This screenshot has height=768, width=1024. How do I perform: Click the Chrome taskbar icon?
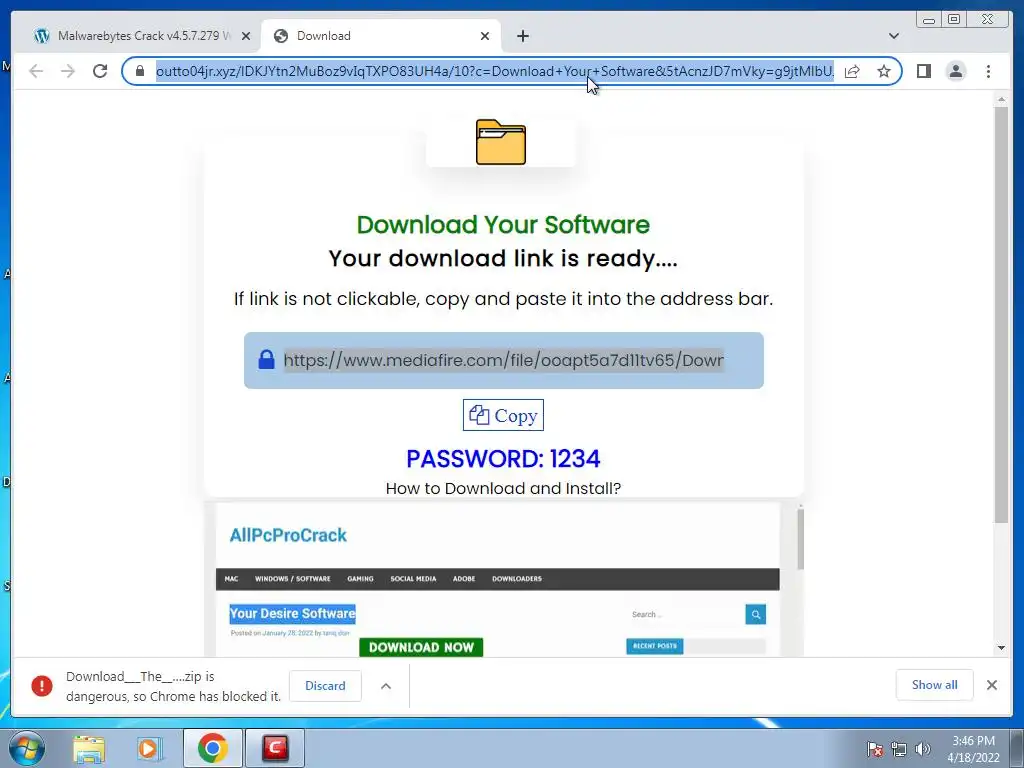(x=213, y=748)
